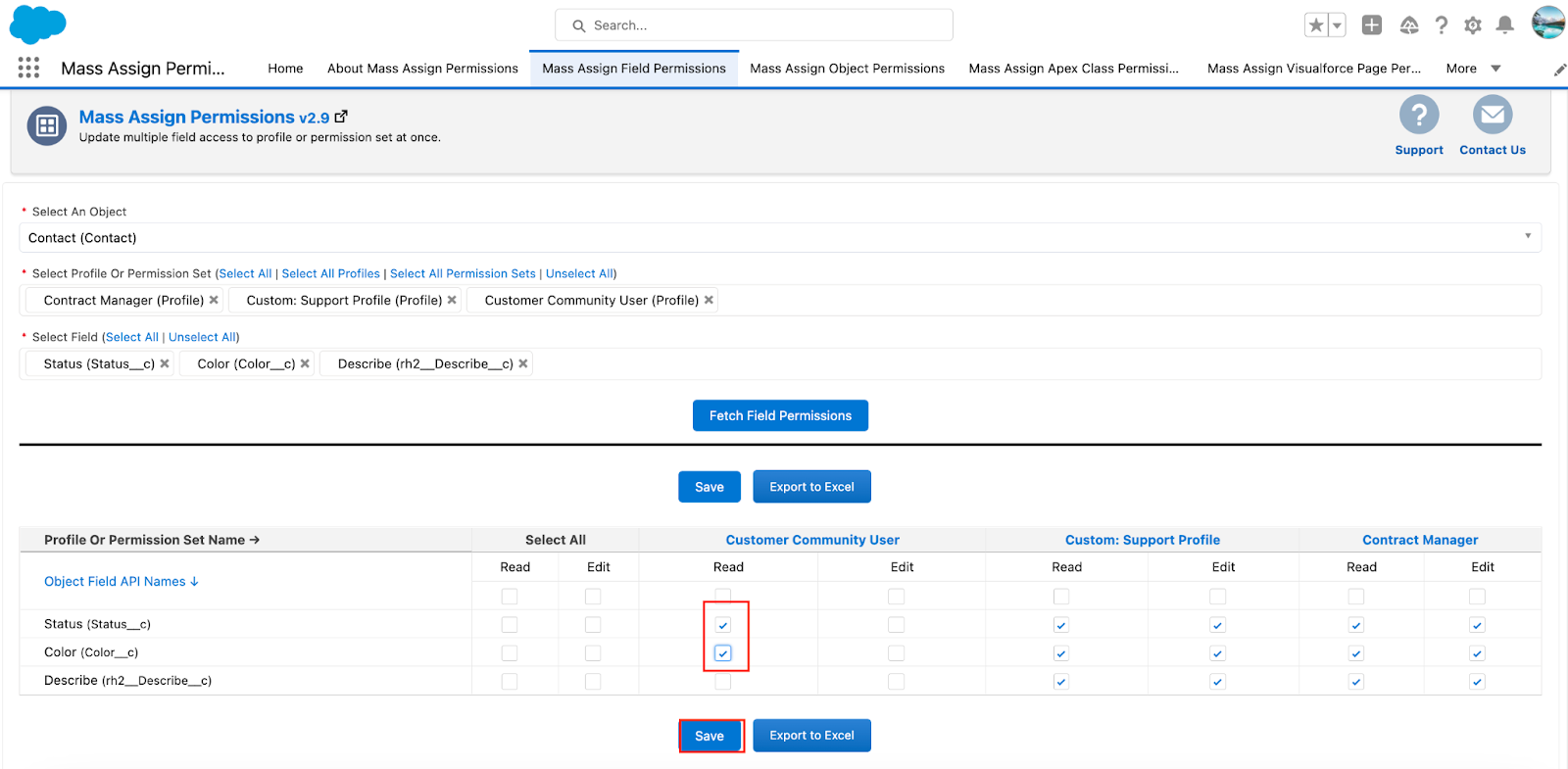
Task: Click Custom: Support Profile column header
Action: (1143, 540)
